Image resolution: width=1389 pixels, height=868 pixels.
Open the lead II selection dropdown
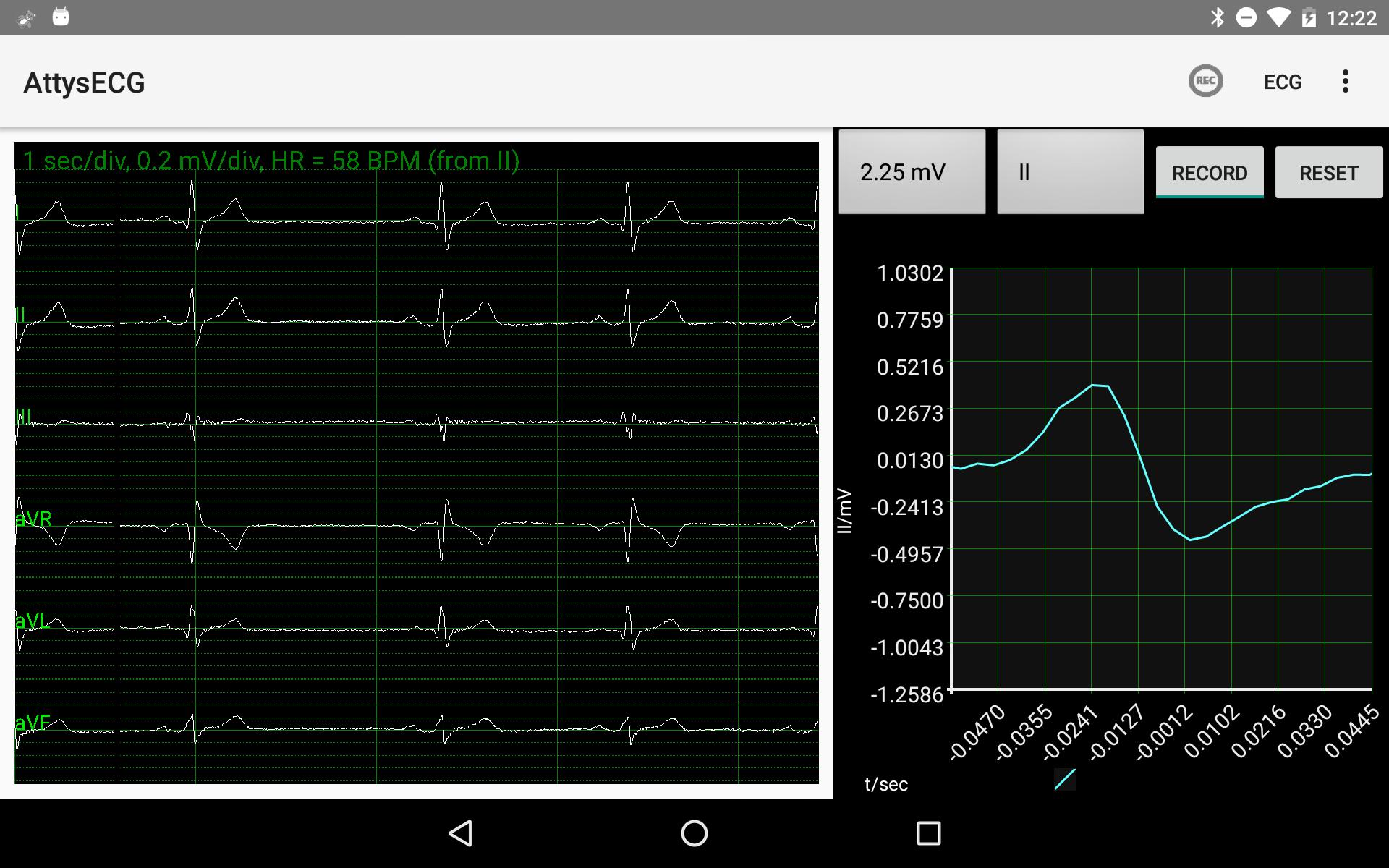point(1071,172)
